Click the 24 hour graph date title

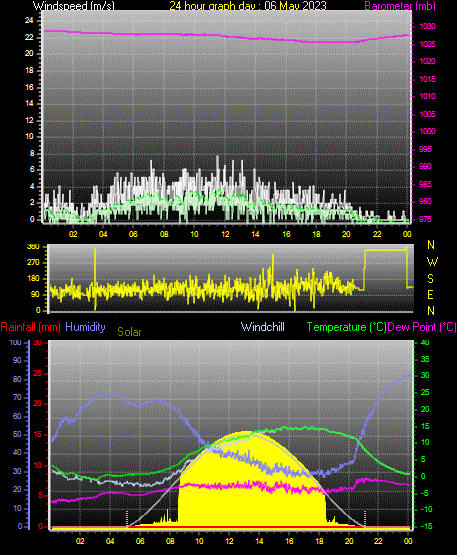[248, 6]
